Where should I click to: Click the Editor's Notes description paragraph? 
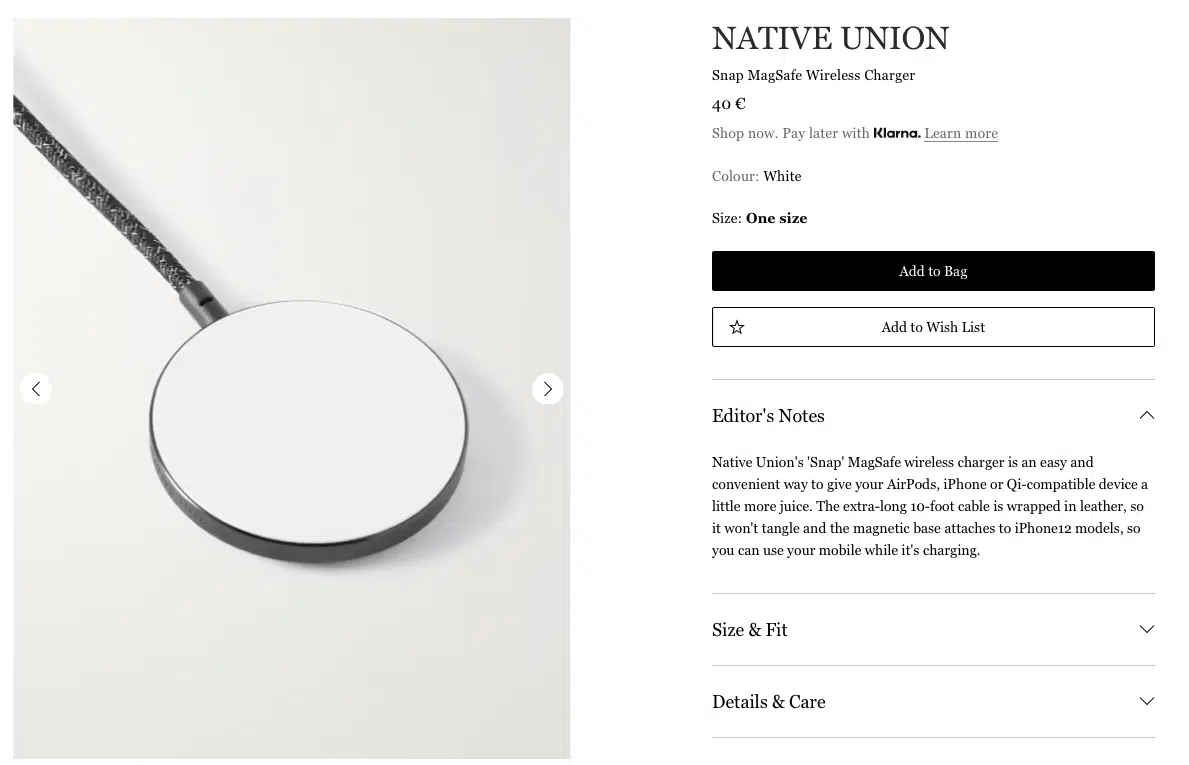[930, 506]
